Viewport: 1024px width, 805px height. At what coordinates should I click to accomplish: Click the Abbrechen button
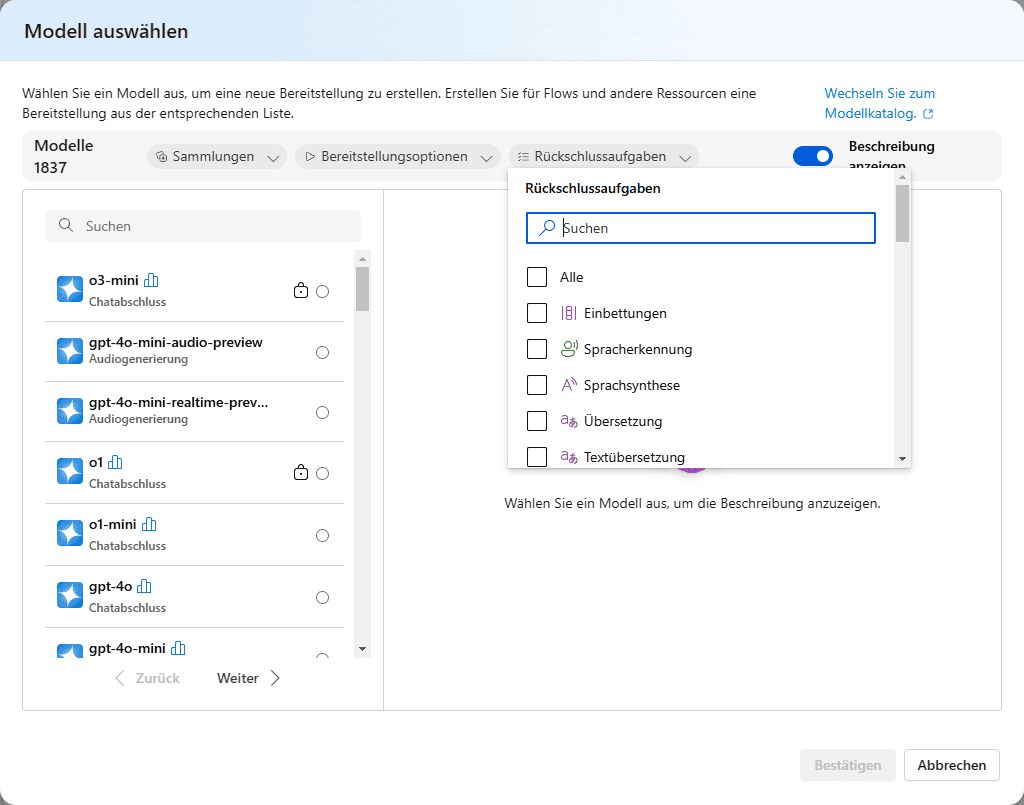951,764
